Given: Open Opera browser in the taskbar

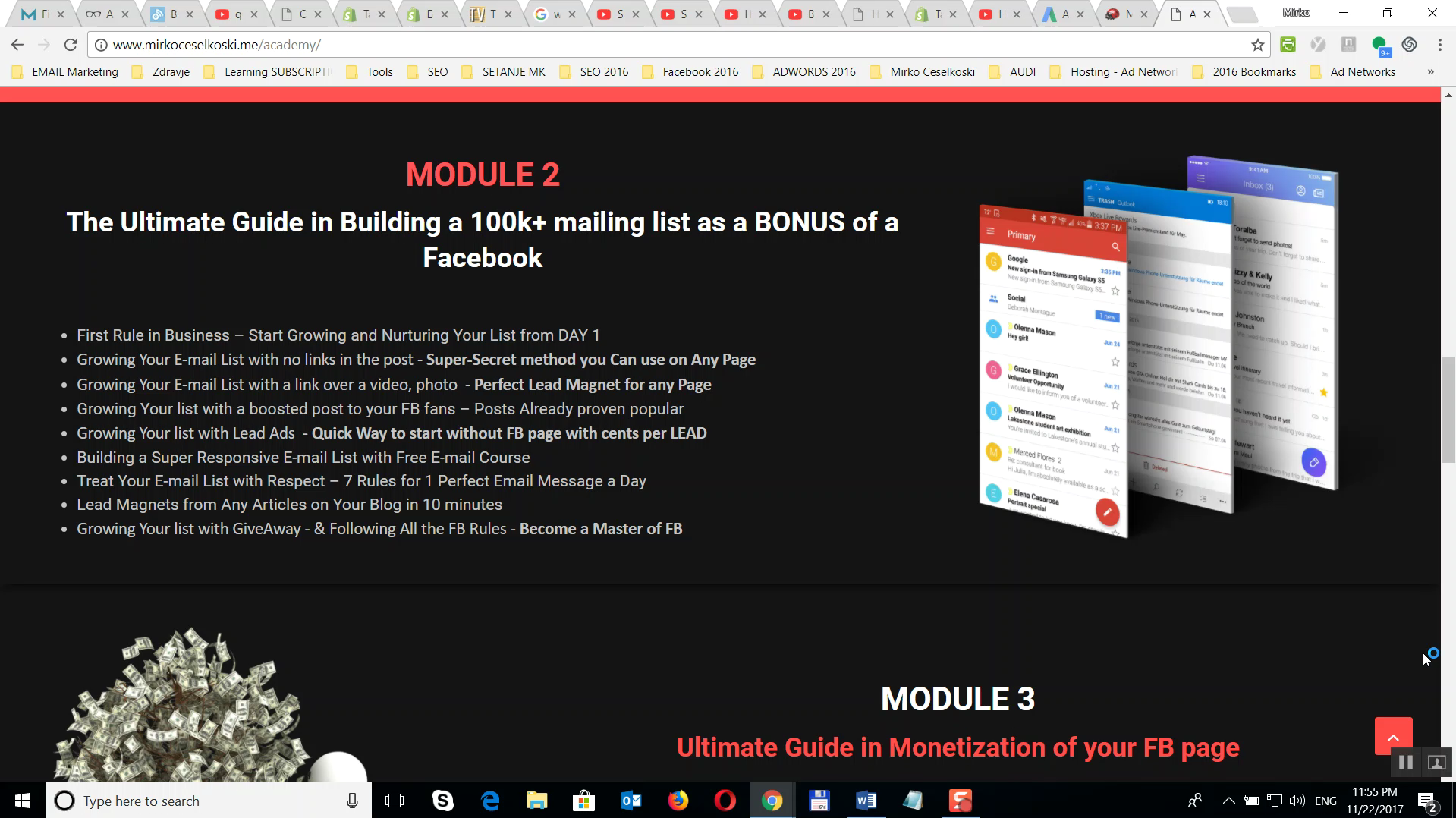Looking at the screenshot, I should [725, 801].
